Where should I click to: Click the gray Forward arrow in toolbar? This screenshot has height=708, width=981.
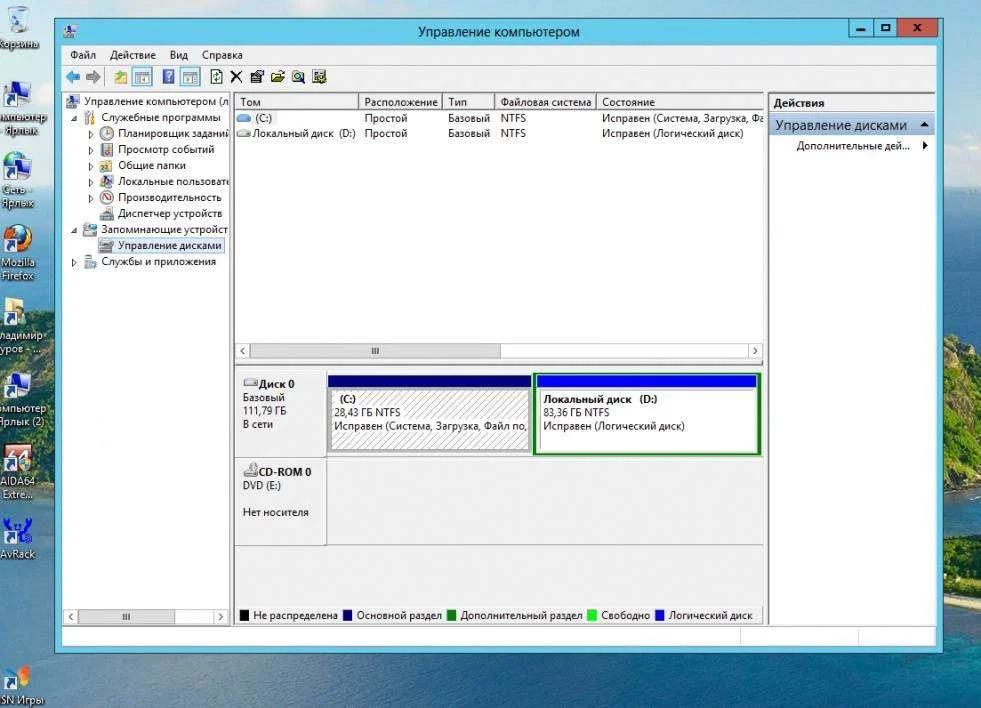coord(93,77)
